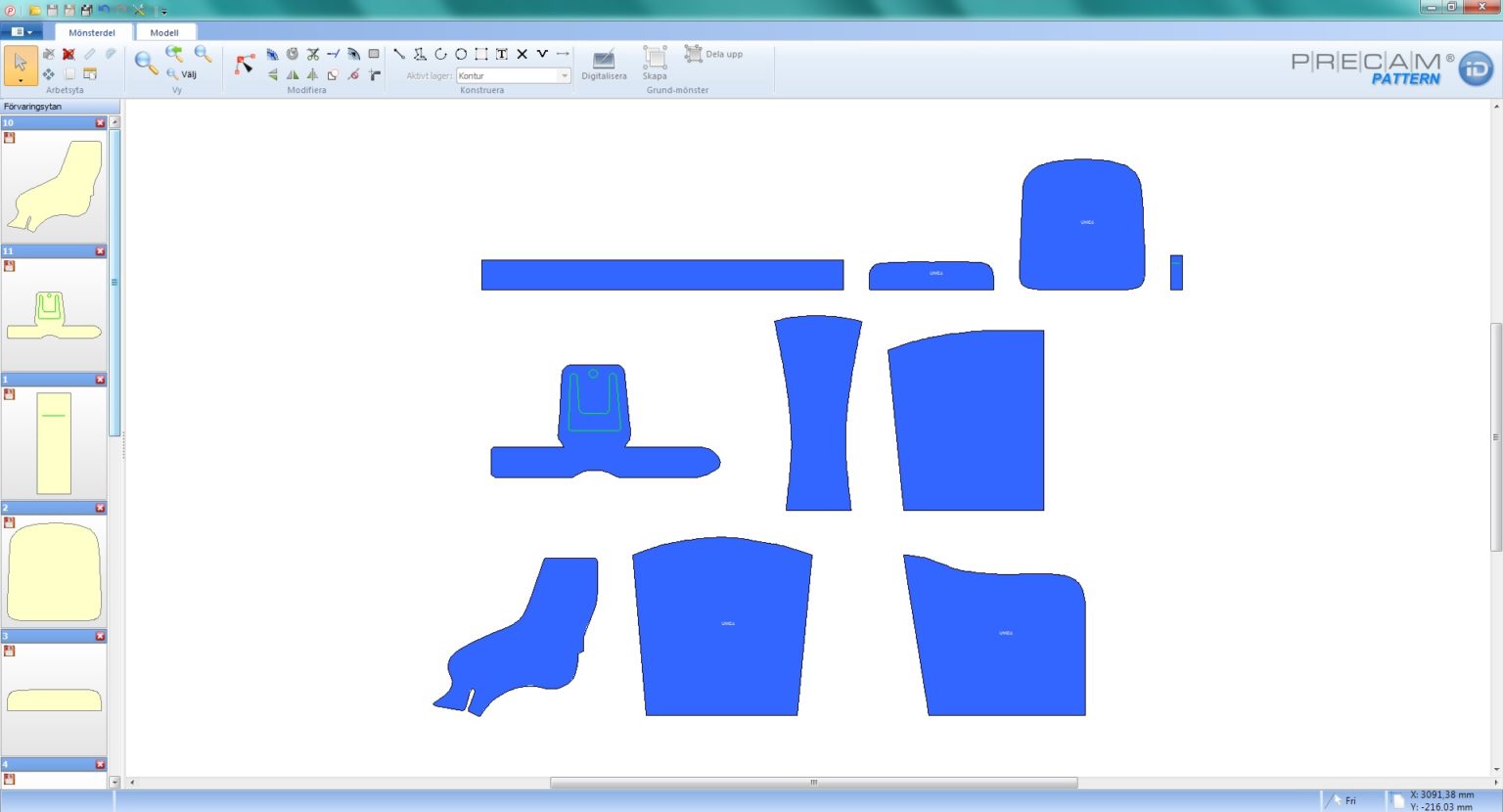
Task: Click the long blue rectangular strip pattern piece
Action: pos(662,275)
